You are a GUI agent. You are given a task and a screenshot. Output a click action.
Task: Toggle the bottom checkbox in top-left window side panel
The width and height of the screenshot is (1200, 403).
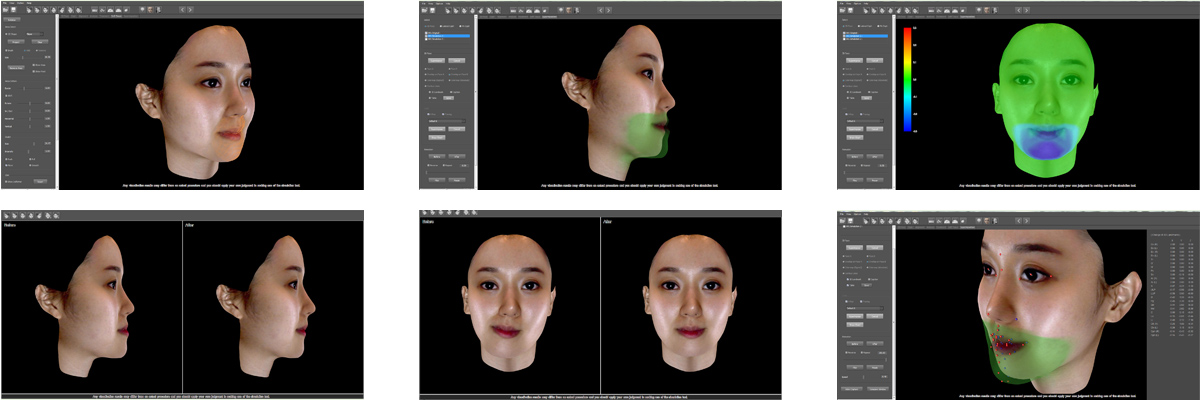pyautogui.click(x=8, y=180)
